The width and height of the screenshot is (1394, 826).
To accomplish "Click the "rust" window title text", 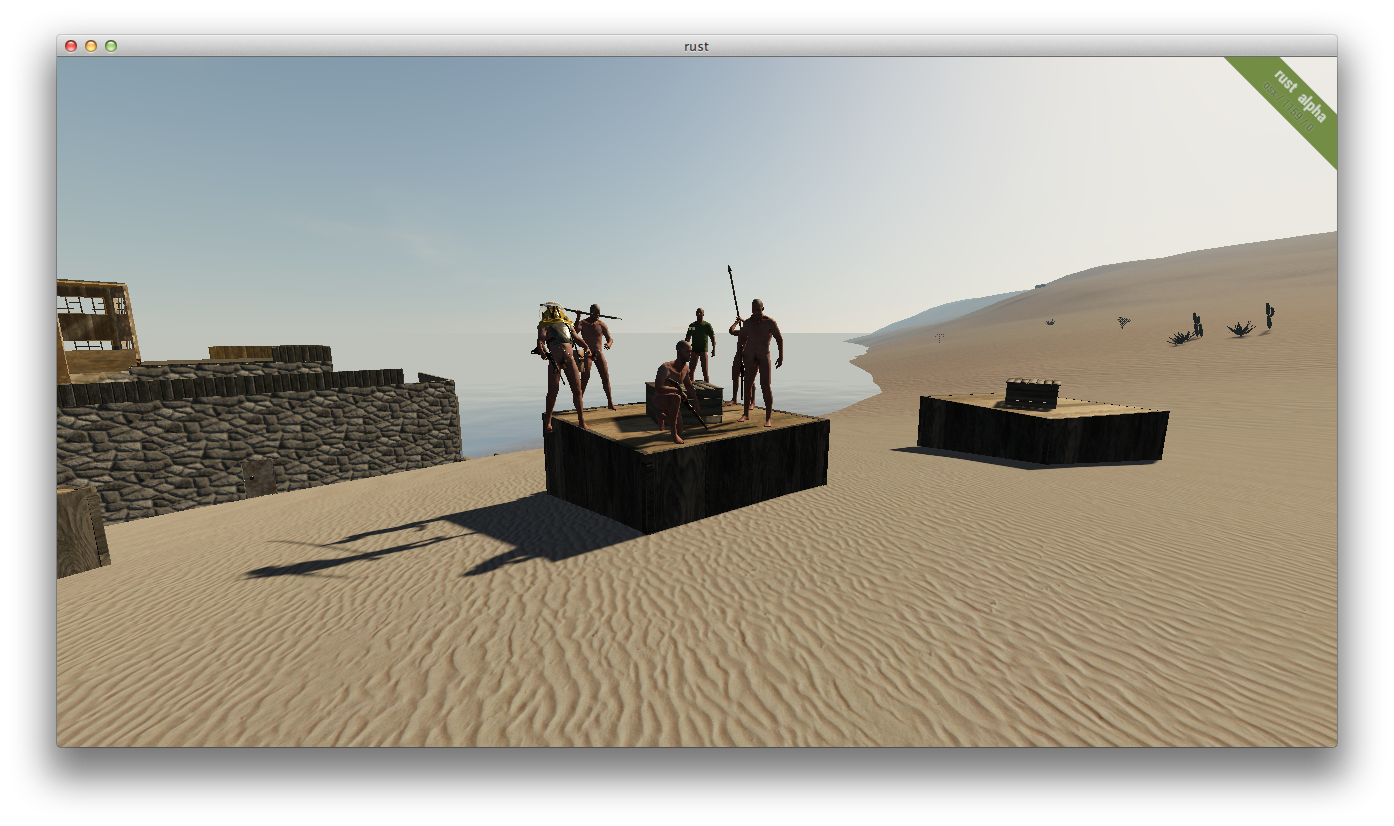I will click(697, 46).
